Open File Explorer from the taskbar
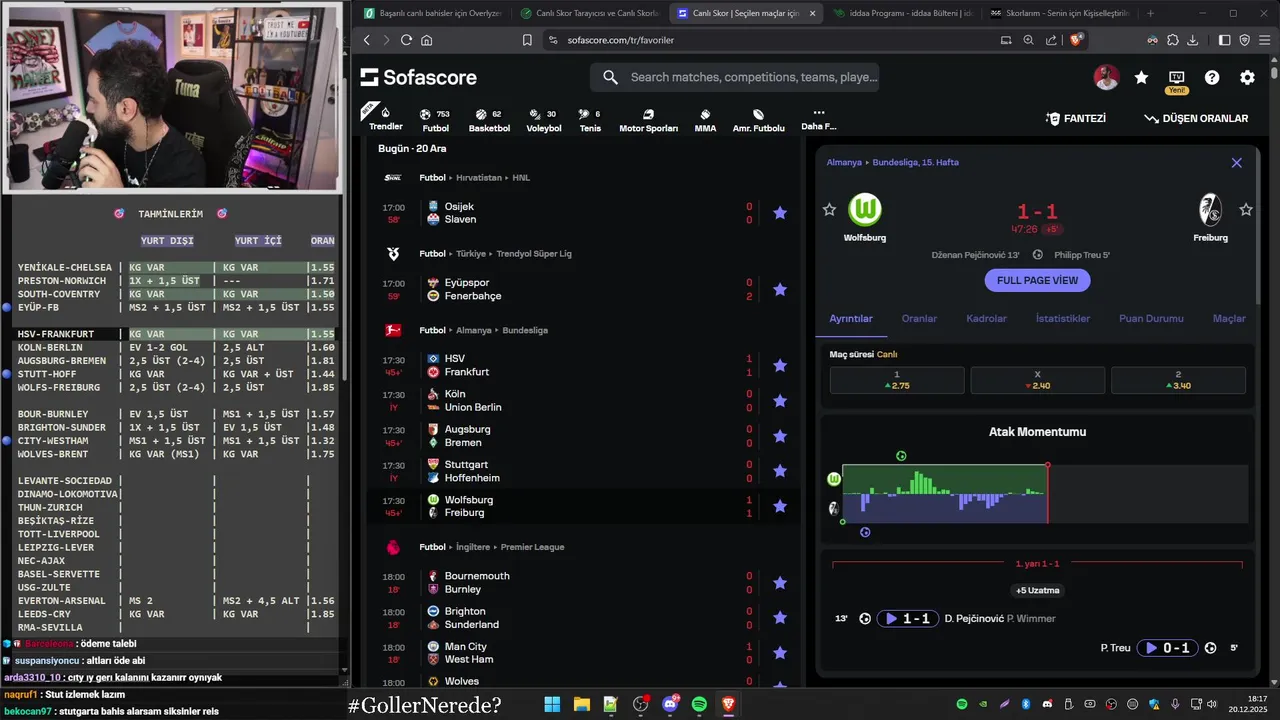The height and width of the screenshot is (720, 1280). pyautogui.click(x=581, y=705)
